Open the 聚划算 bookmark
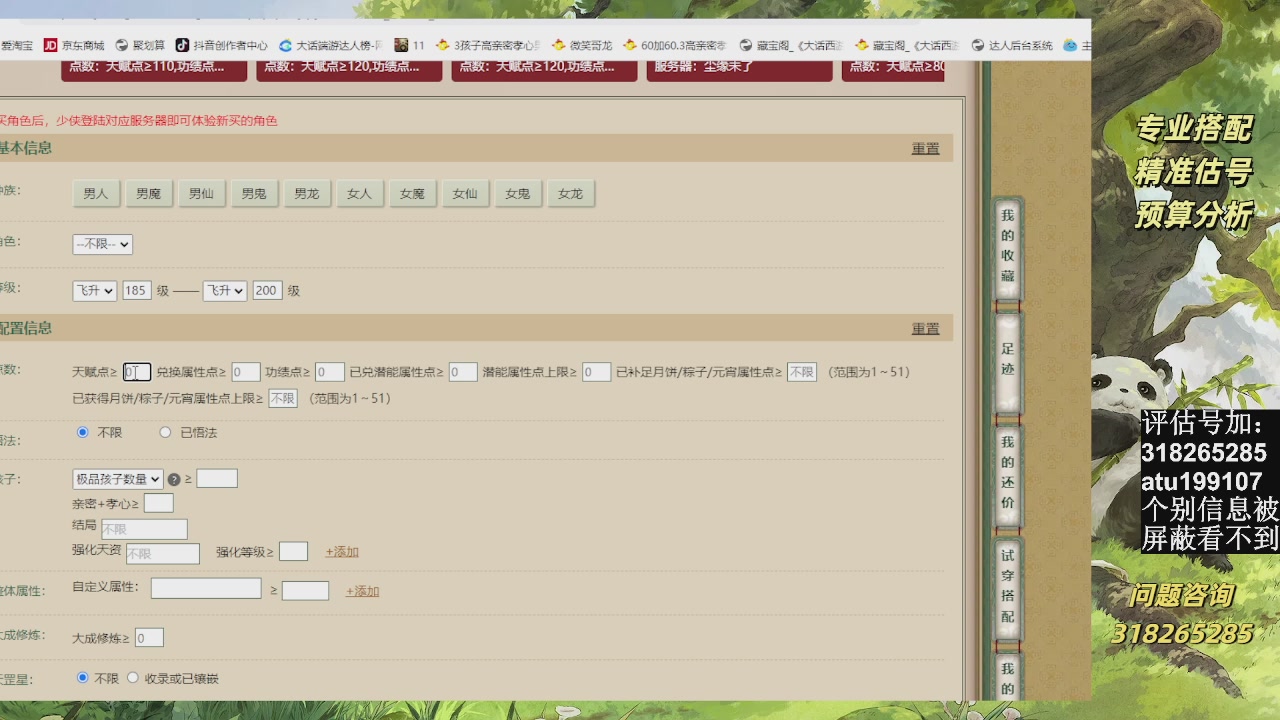Viewport: 1280px width, 720px height. [x=140, y=45]
